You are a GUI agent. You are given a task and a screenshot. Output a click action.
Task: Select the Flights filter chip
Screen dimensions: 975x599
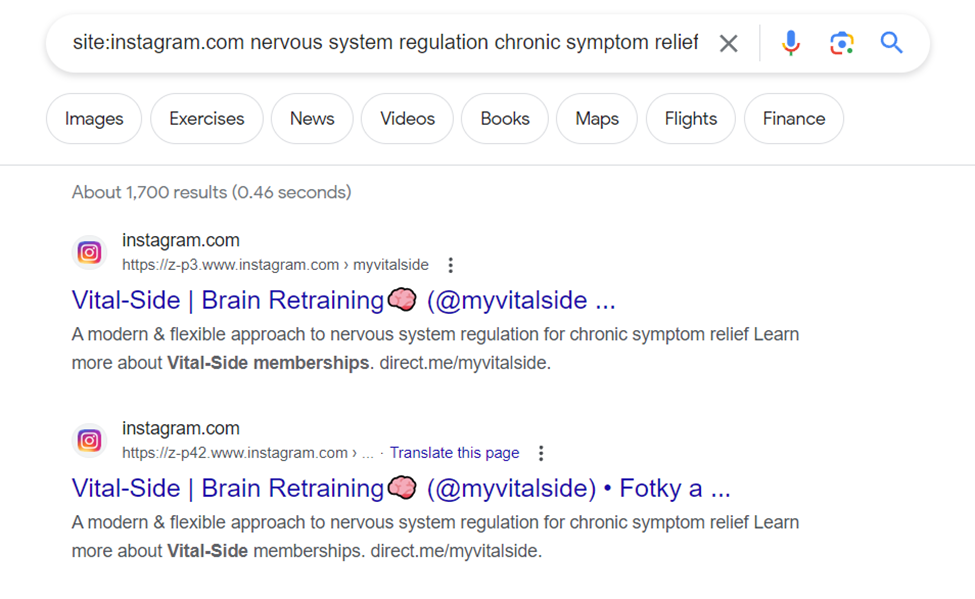tap(691, 119)
